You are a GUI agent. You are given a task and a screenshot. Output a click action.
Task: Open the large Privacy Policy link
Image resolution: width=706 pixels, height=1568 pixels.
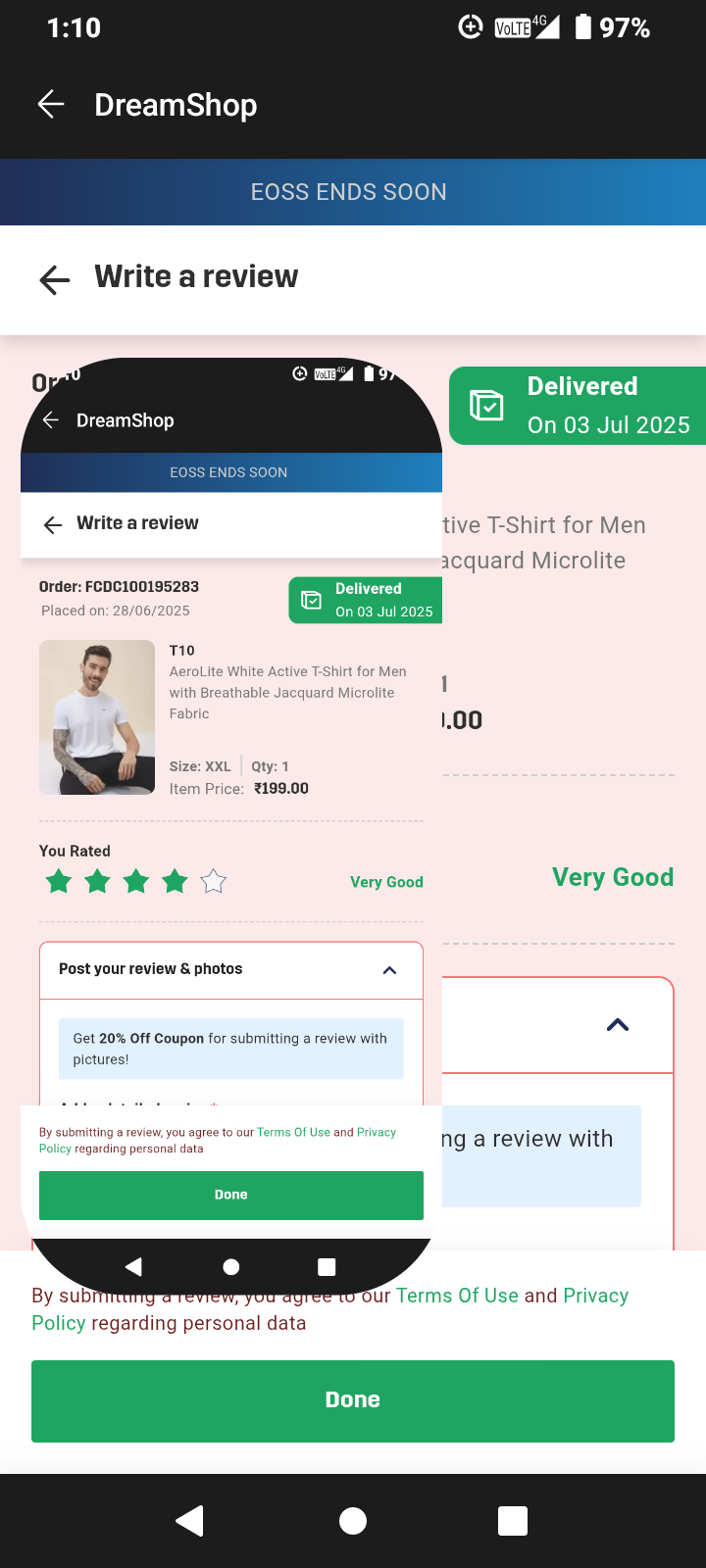pyautogui.click(x=595, y=1296)
